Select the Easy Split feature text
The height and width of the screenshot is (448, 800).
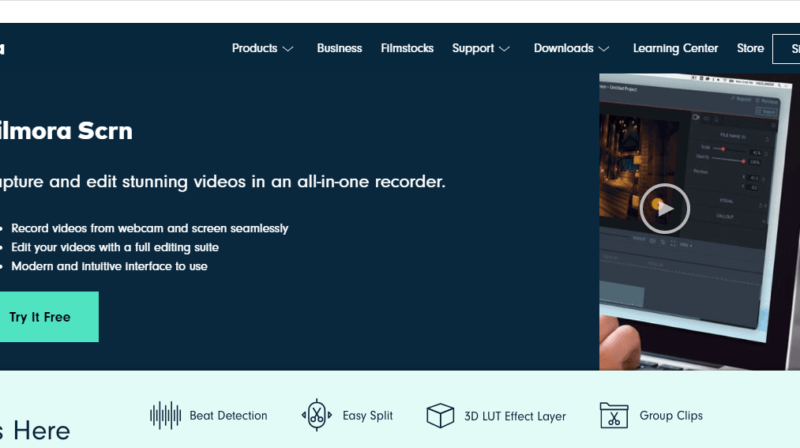[367, 416]
